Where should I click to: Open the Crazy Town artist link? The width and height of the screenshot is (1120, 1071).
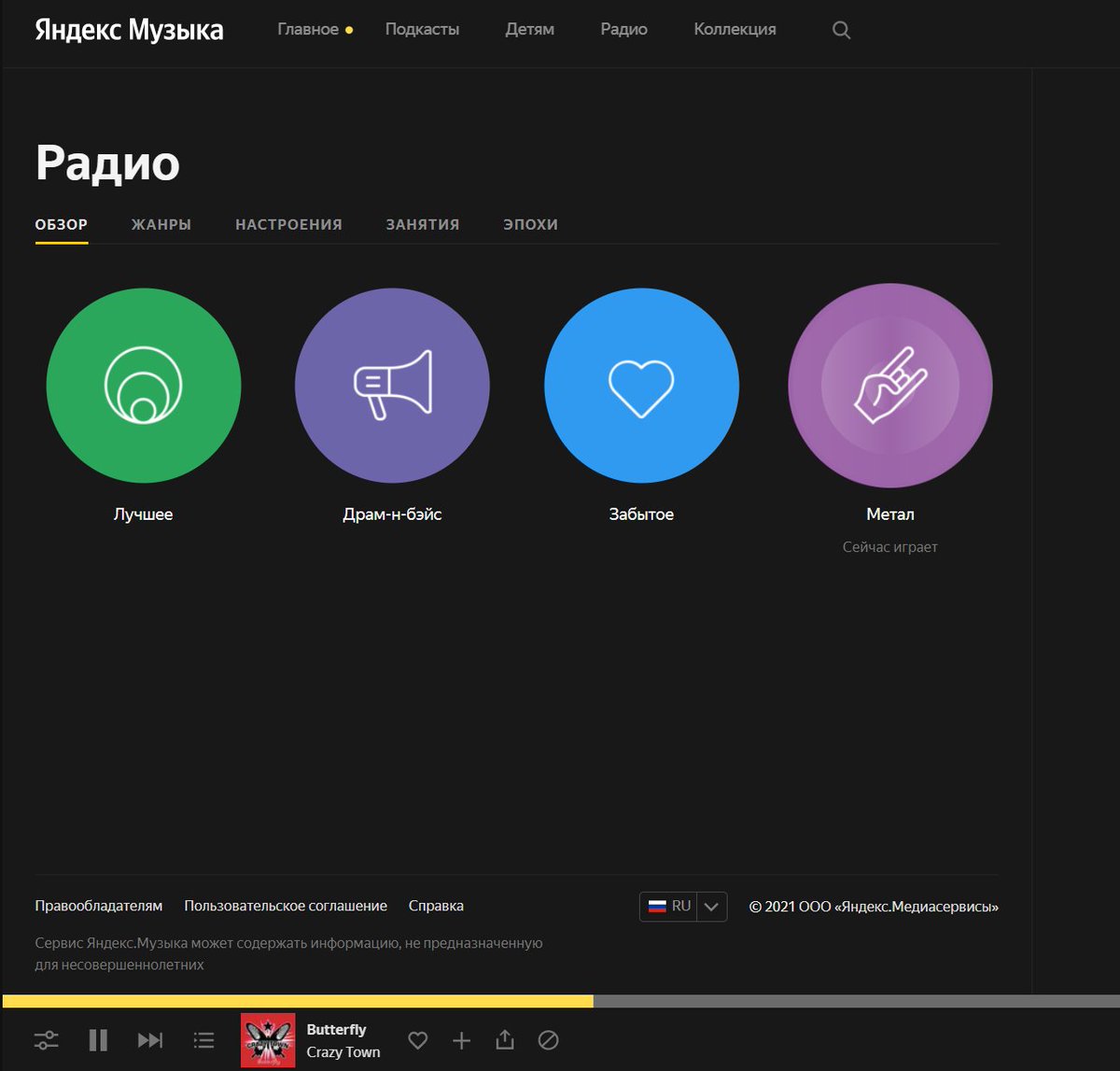click(x=343, y=1051)
